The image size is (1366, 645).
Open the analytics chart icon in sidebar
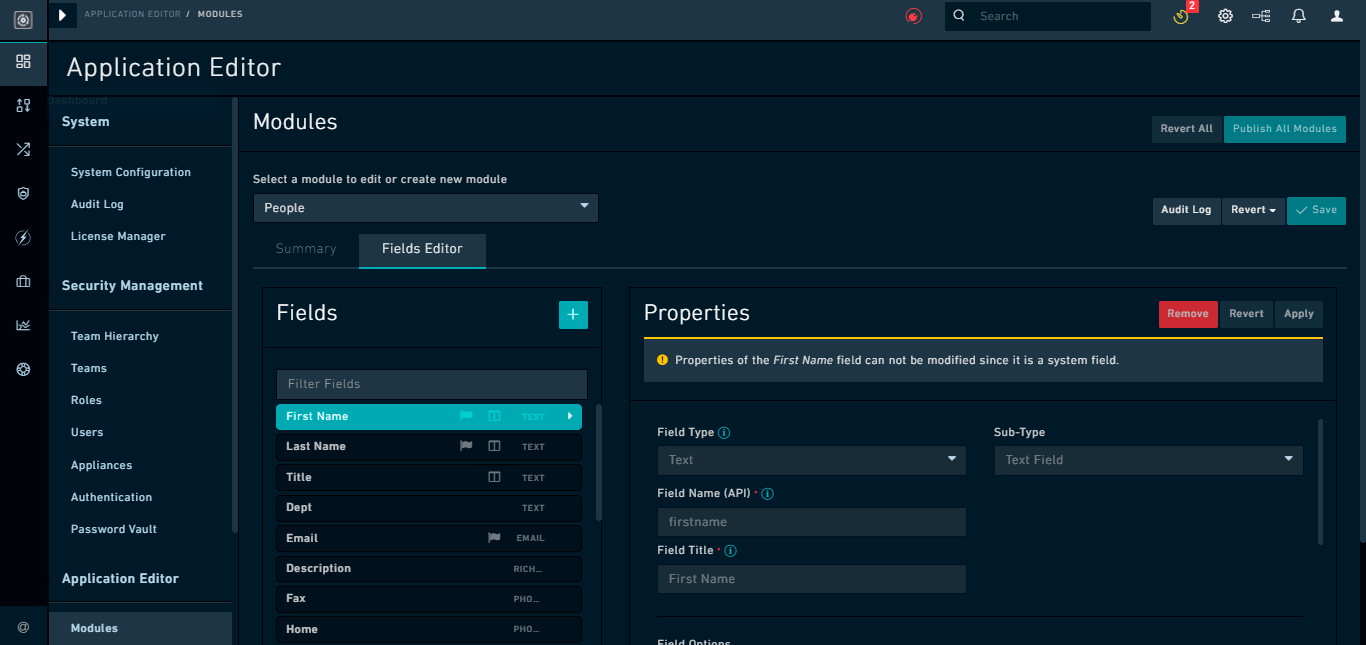[22, 325]
